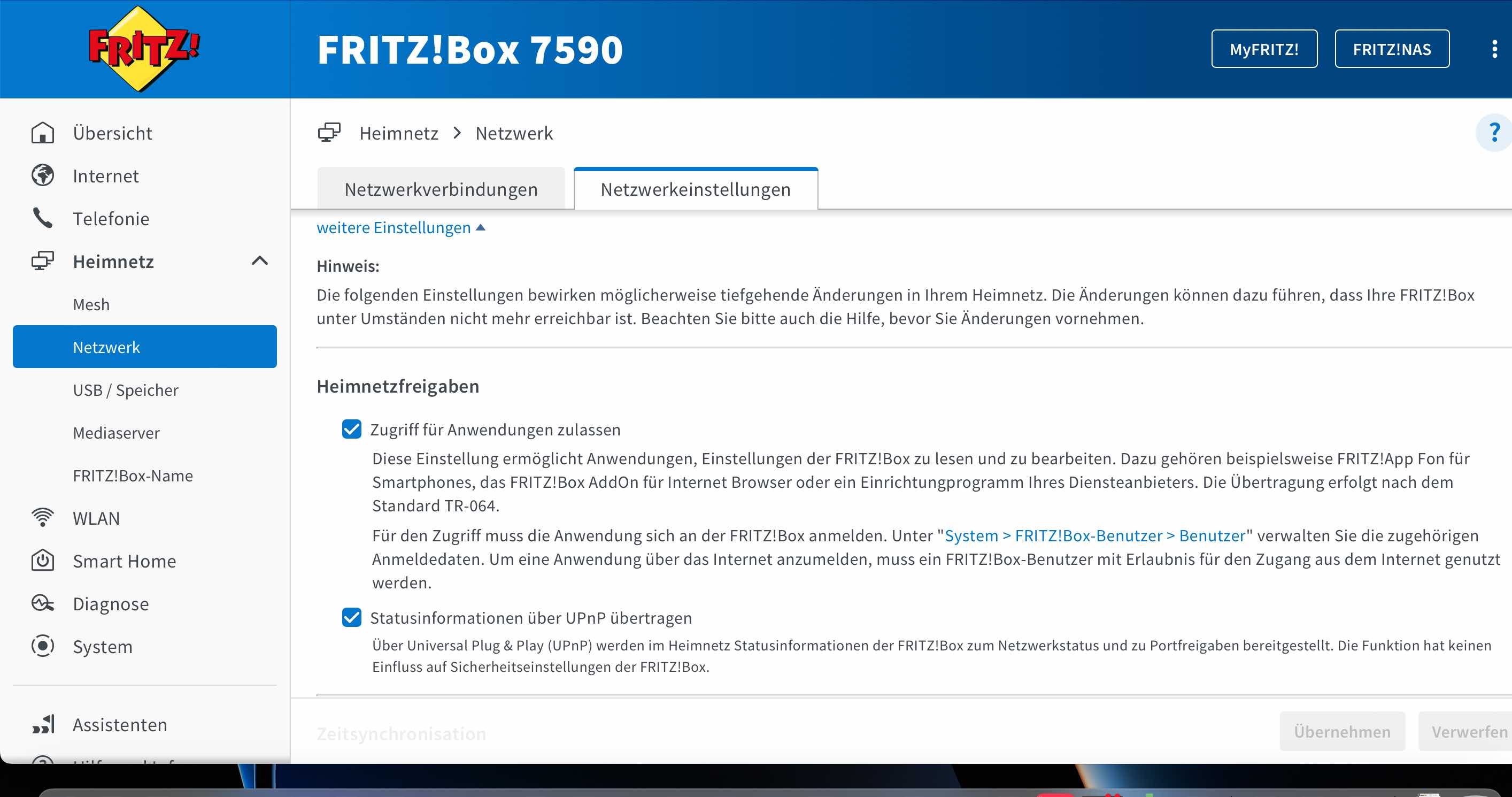Open the System > FRITZ!Box-Benutzer > Benutzer link
1512x797 pixels.
1094,535
